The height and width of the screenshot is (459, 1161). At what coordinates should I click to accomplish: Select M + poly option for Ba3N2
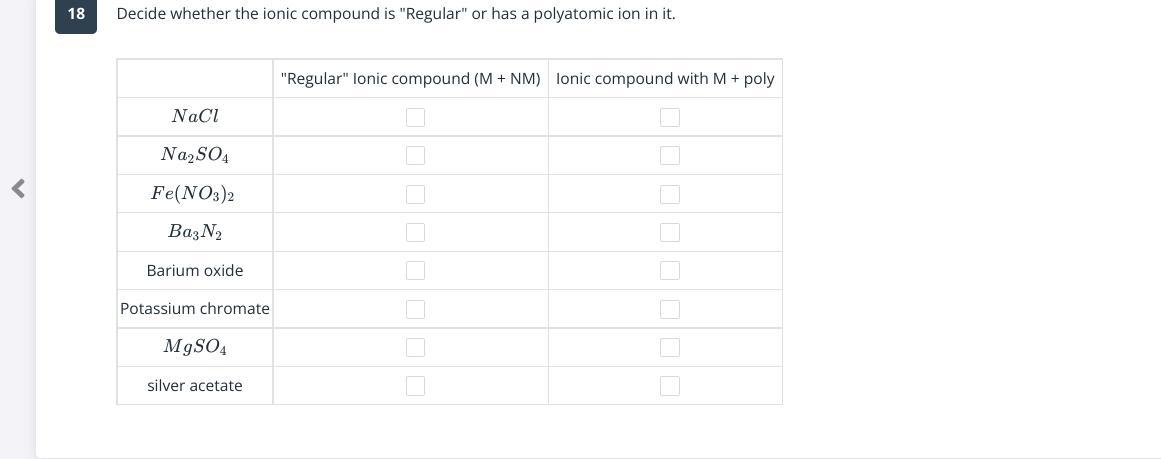[x=669, y=232]
